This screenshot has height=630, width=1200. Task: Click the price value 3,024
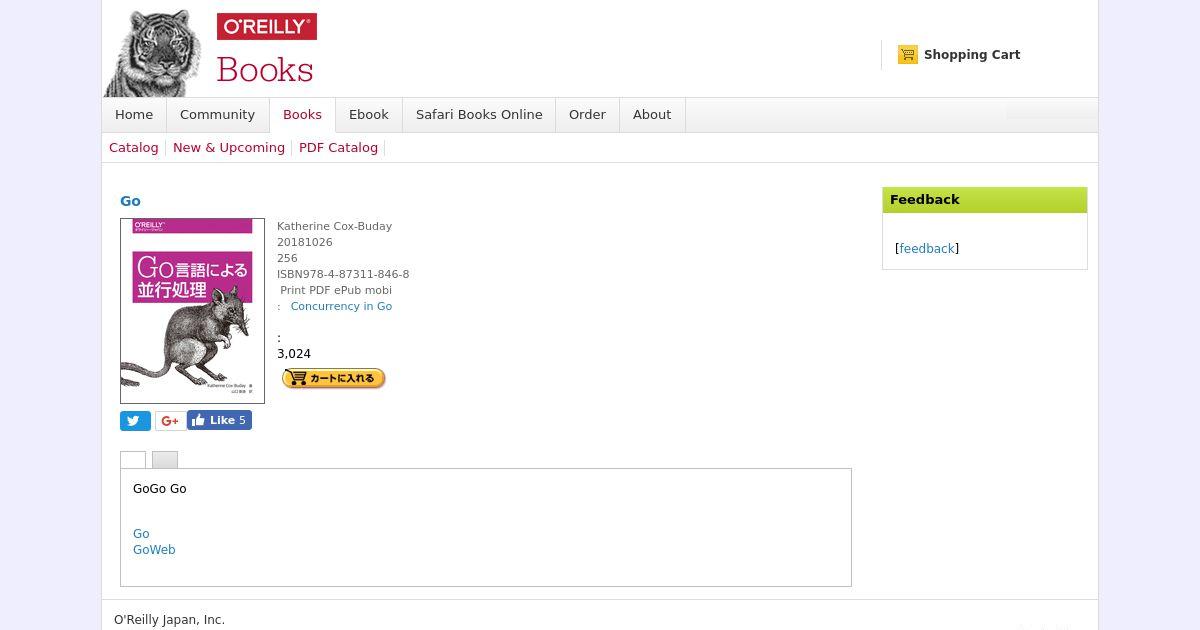(294, 354)
